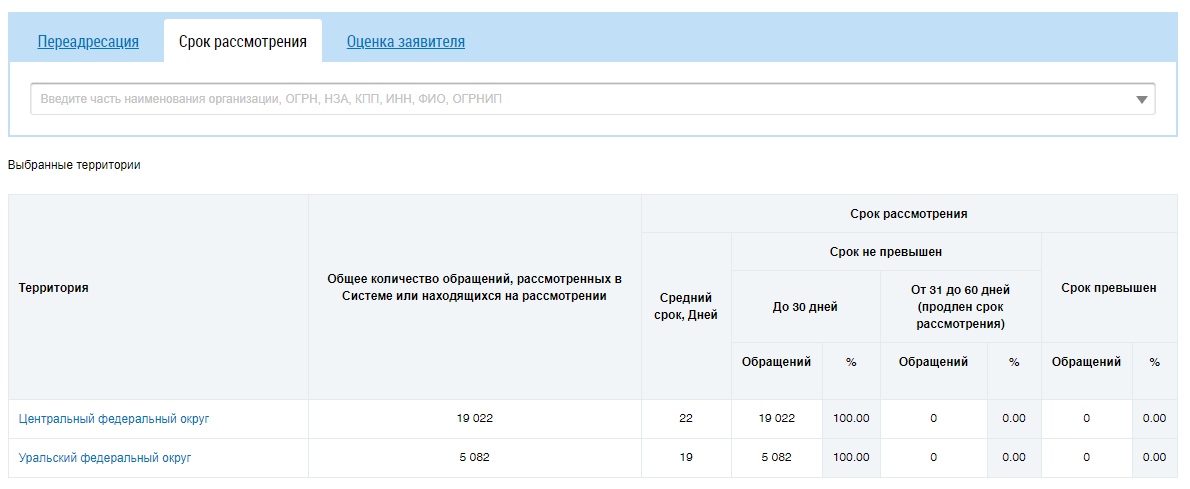Switch to the Оценка заявителя tab
1190x489 pixels.
(405, 42)
